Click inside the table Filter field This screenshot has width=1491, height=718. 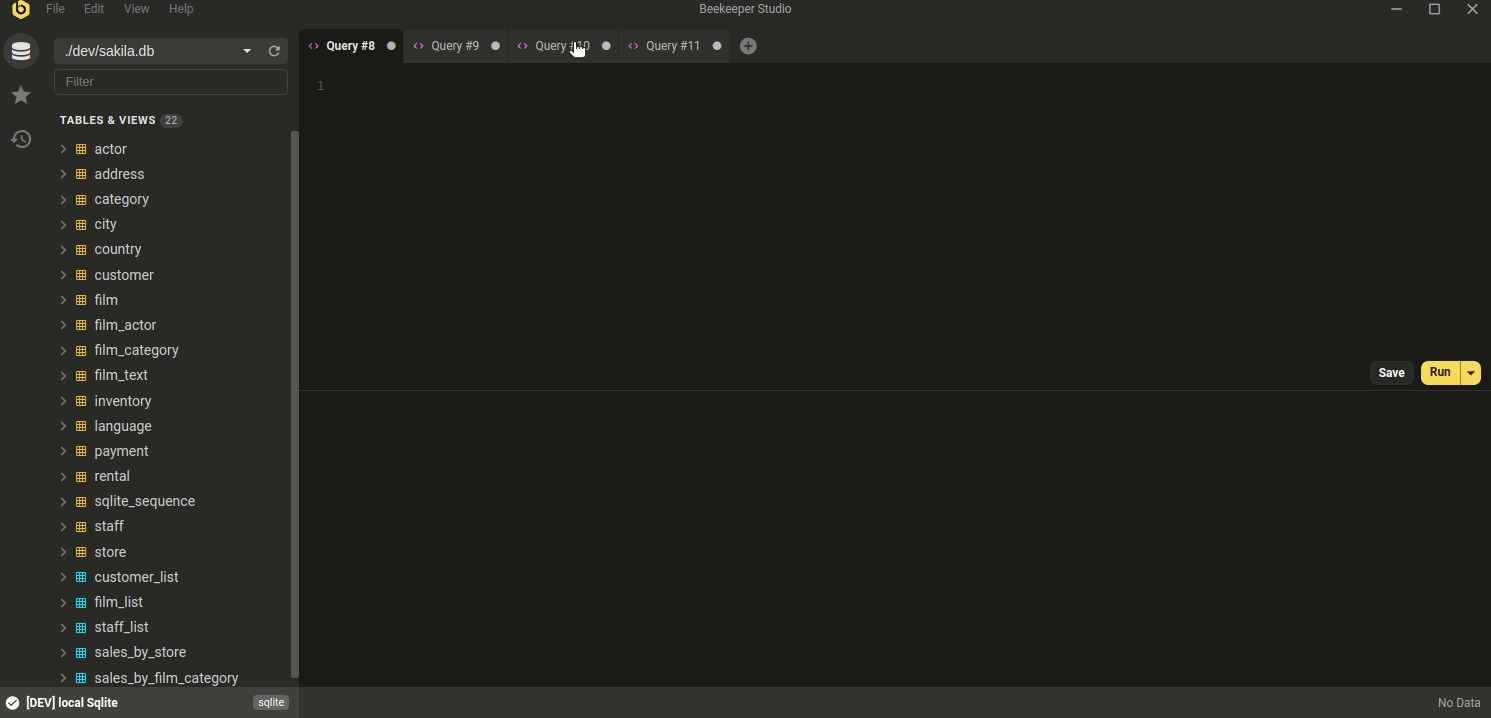[170, 82]
